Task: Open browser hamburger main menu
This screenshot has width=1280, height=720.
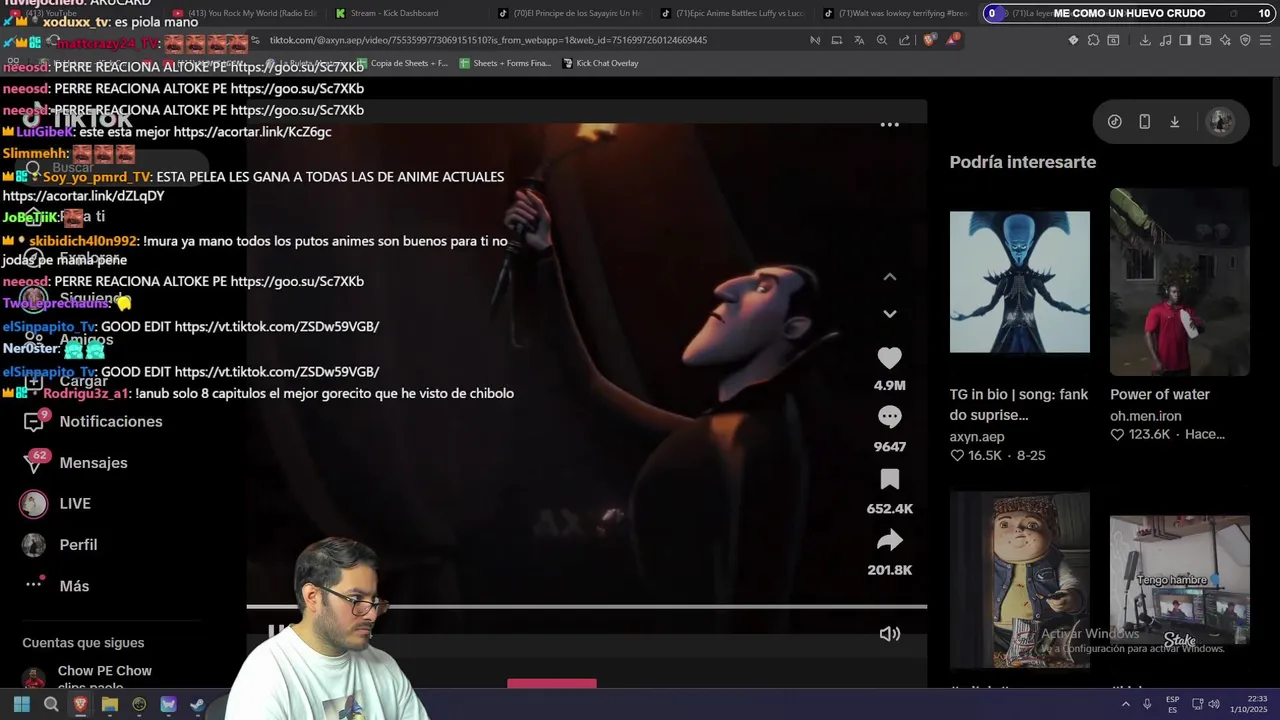Action: click(1266, 40)
